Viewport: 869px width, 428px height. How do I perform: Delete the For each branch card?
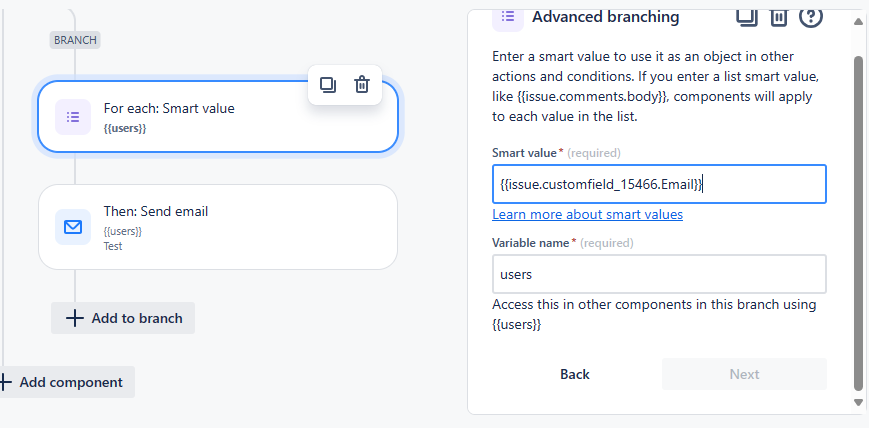pos(362,85)
